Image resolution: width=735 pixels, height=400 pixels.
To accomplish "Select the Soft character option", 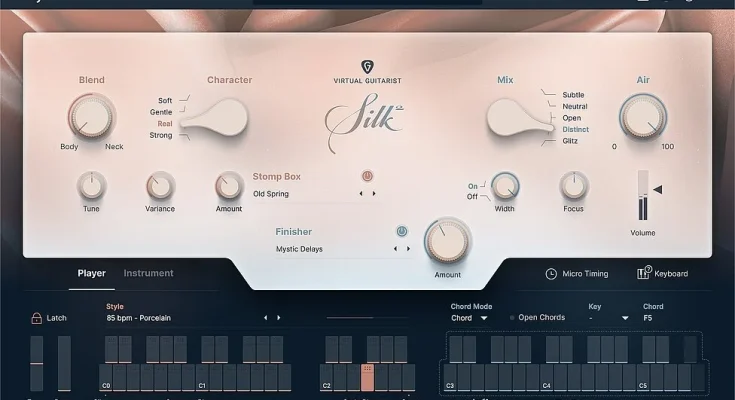I will pyautogui.click(x=164, y=101).
